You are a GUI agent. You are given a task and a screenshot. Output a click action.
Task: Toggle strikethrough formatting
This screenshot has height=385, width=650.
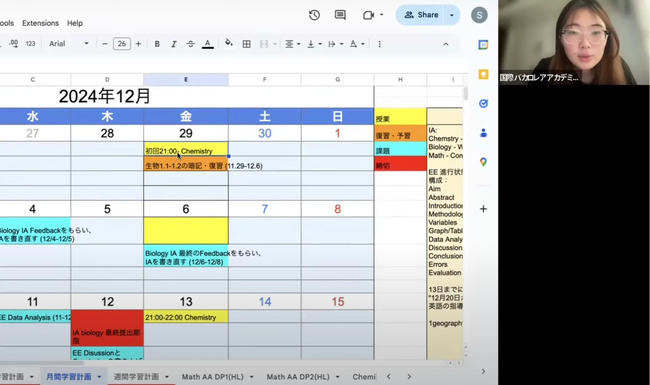click(190, 44)
